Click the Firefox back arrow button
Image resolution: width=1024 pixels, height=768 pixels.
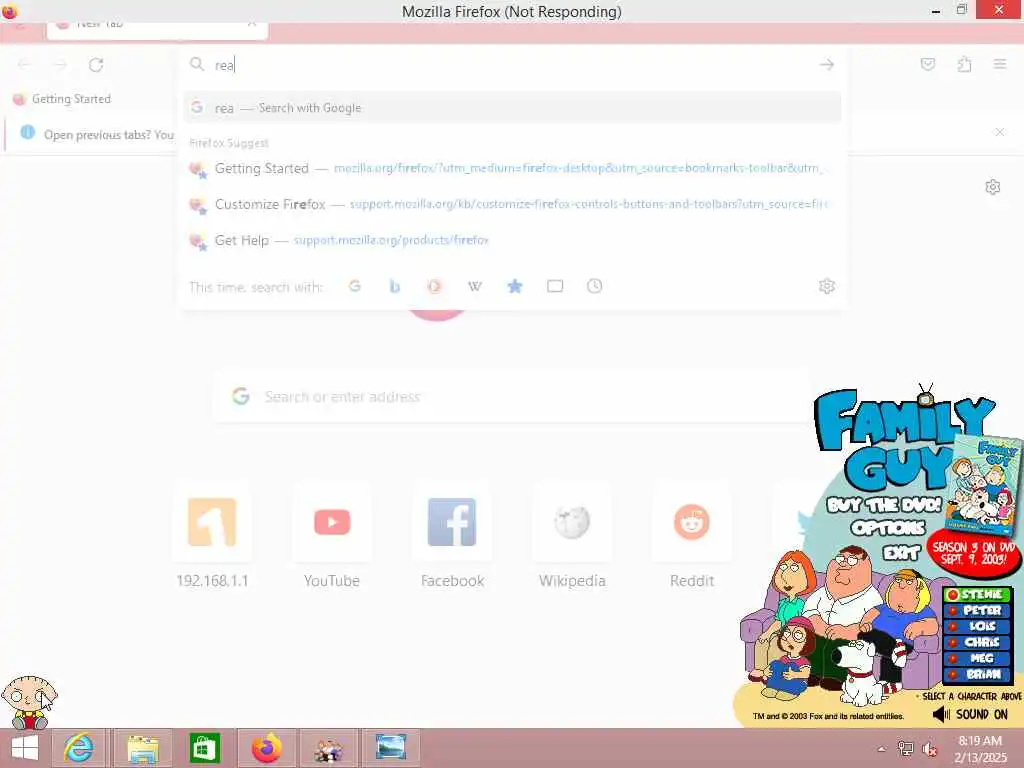[25, 64]
